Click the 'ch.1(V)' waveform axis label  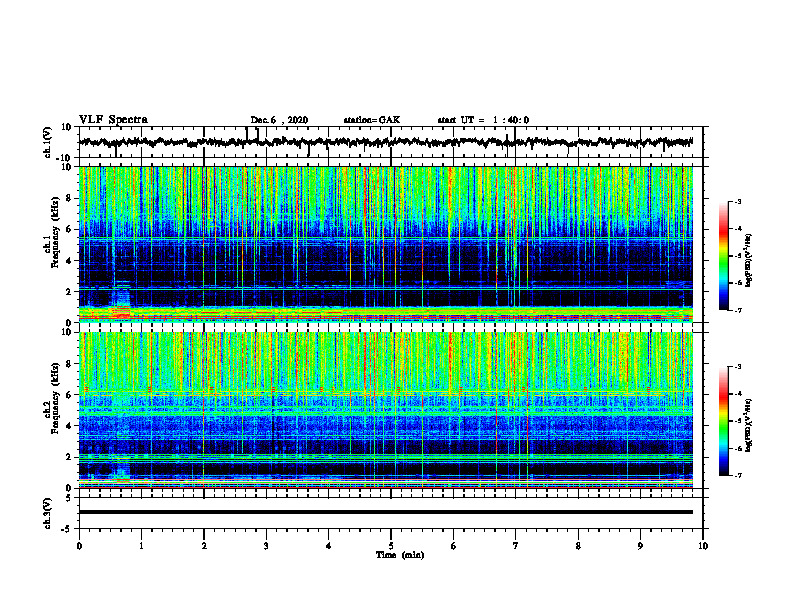(48, 142)
